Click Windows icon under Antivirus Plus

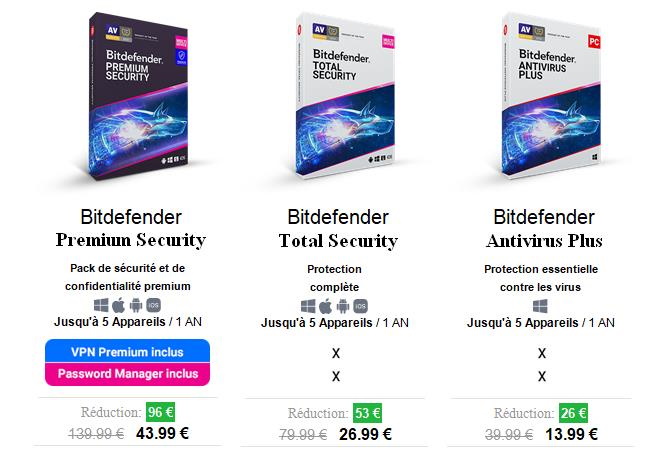click(540, 306)
